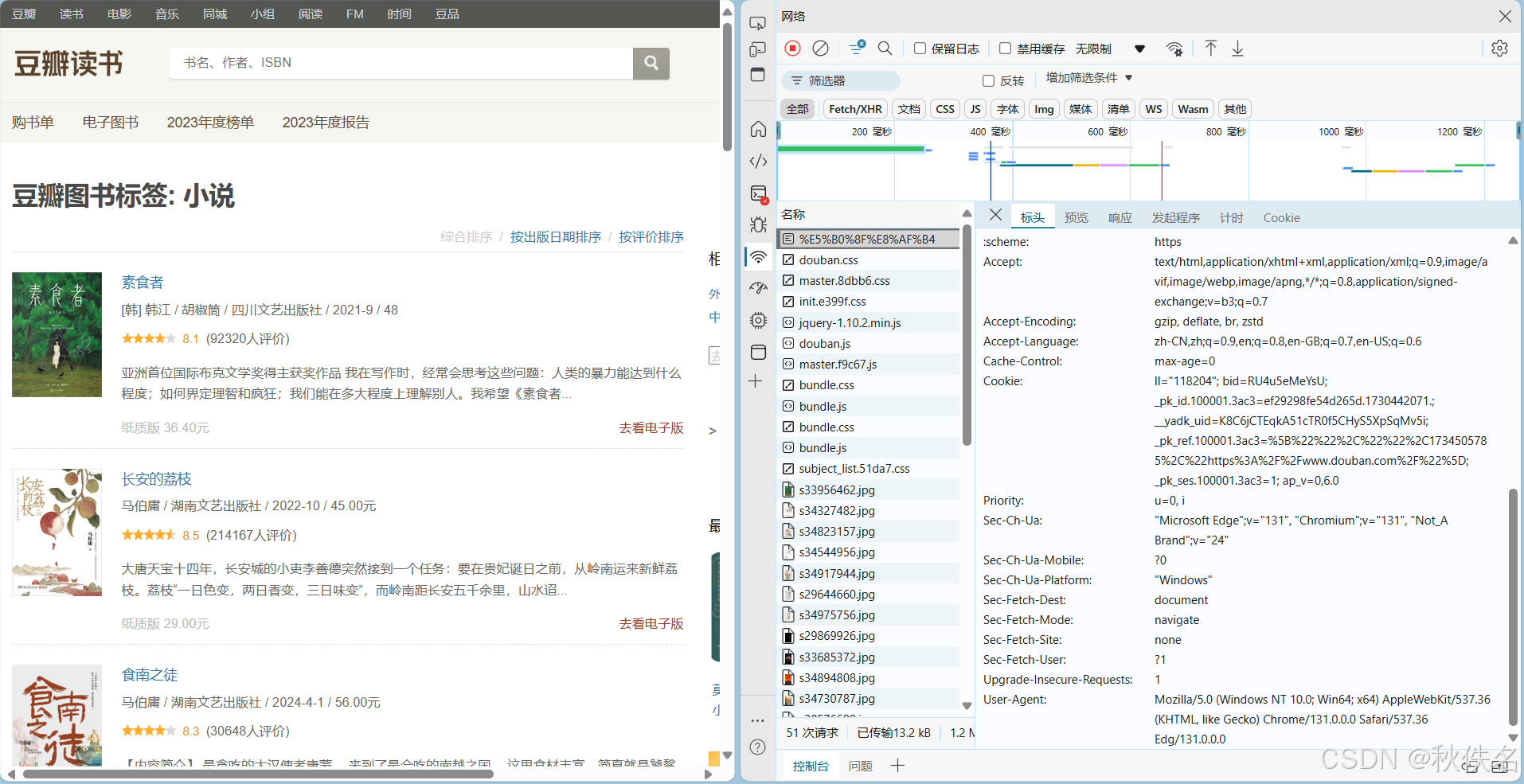This screenshot has height=784, width=1524.
Task: Click the Douban book search magnifier button
Action: (x=651, y=63)
